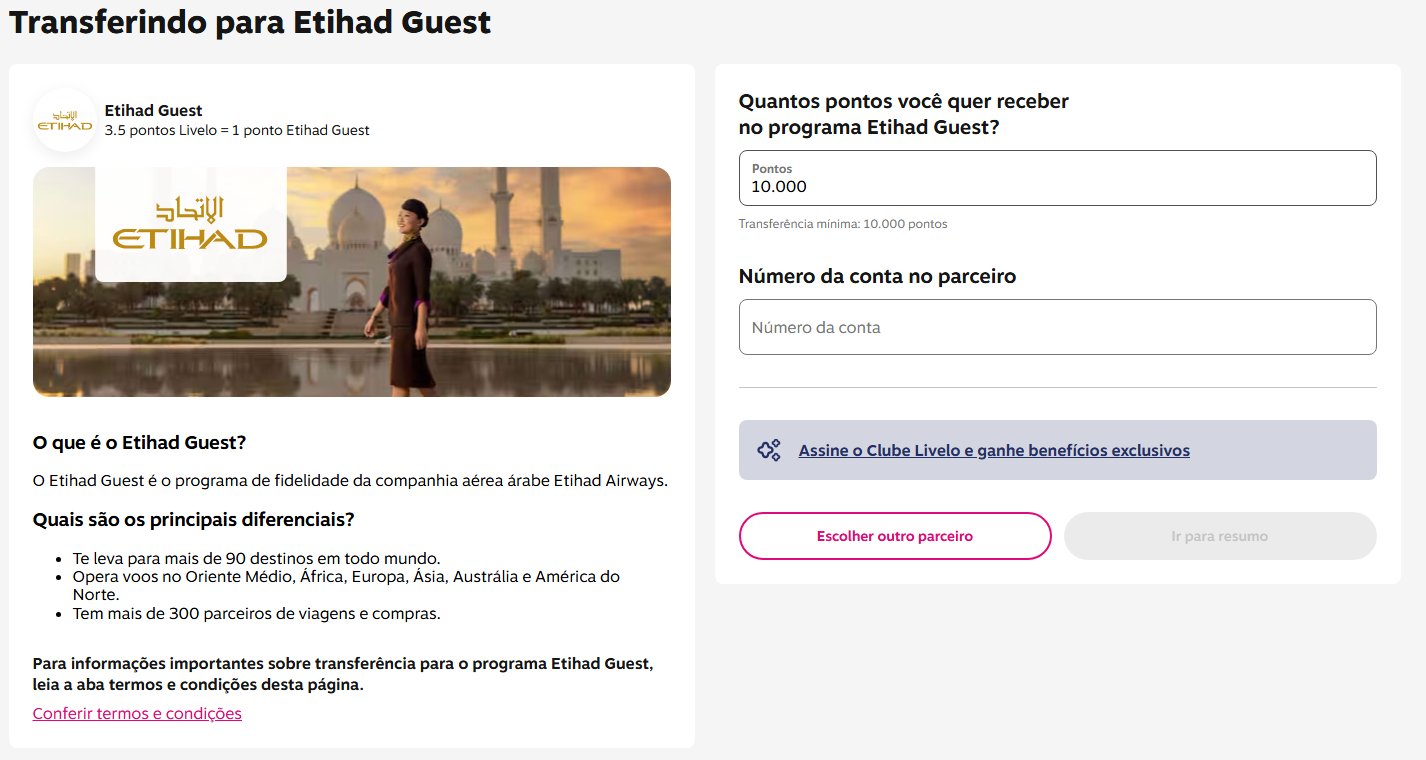Click the Número da conta no parceiro heading
Viewport: 1426px width, 760px height.
point(877,276)
